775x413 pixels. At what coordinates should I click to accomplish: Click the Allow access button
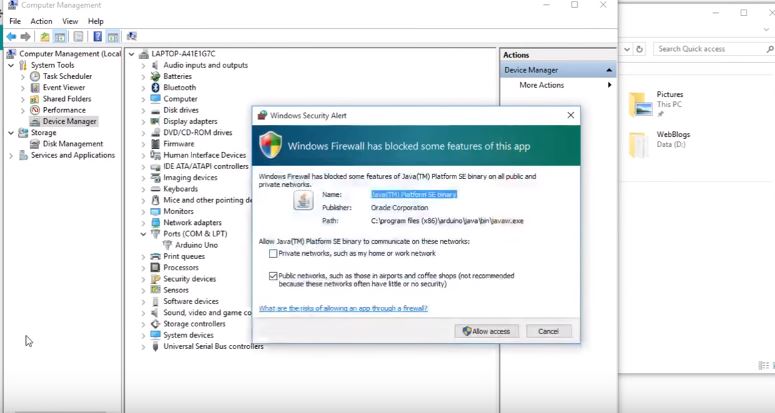point(486,331)
